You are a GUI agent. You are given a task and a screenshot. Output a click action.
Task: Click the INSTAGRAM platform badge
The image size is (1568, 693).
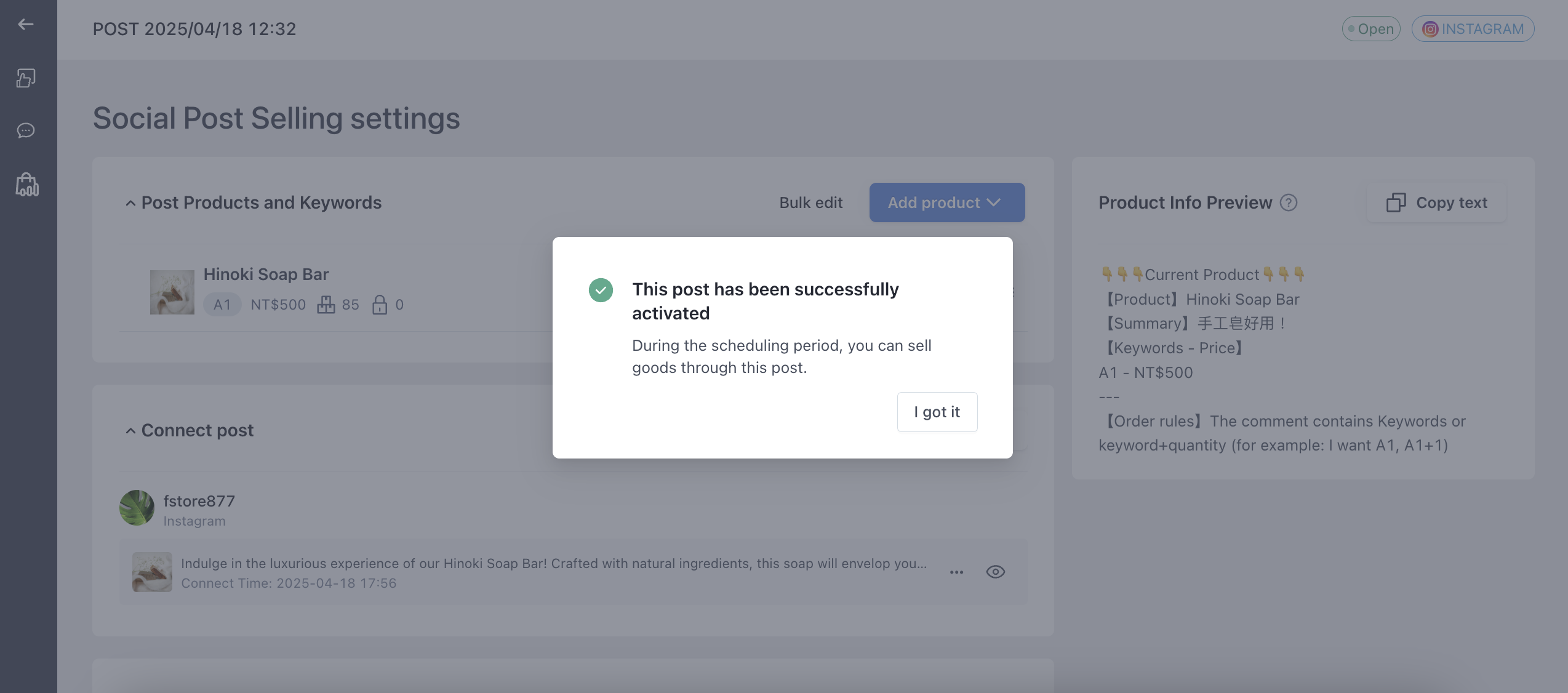[x=1473, y=29]
